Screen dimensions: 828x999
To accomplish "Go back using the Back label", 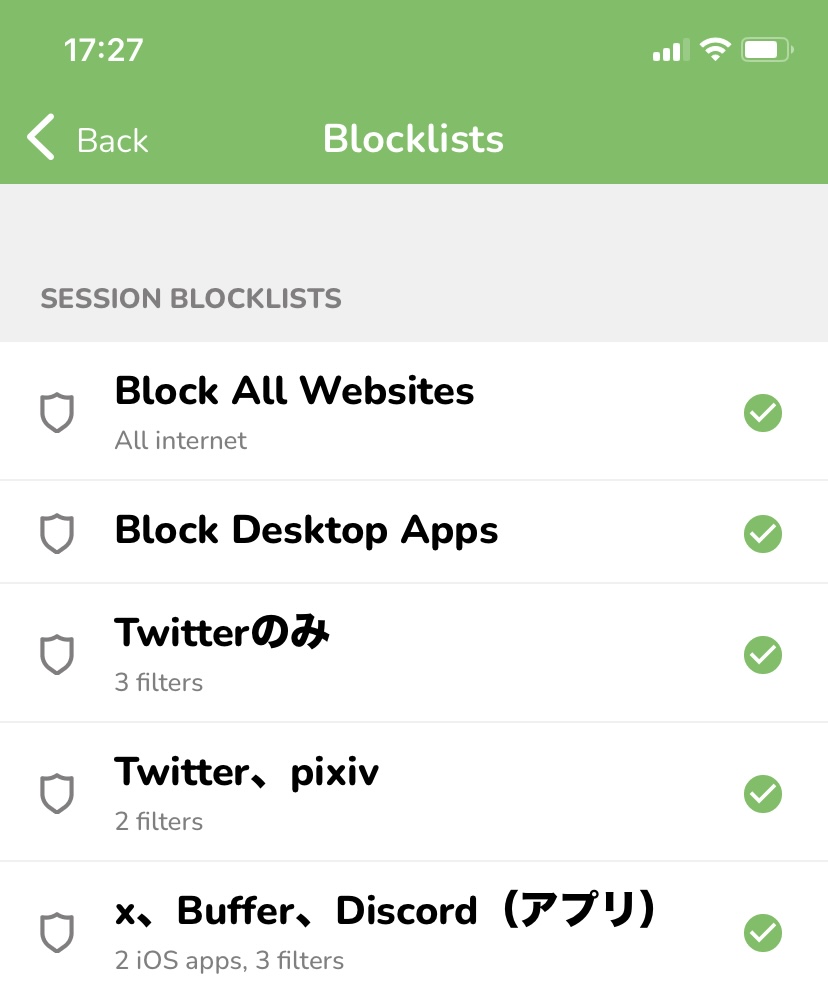I will tap(113, 140).
